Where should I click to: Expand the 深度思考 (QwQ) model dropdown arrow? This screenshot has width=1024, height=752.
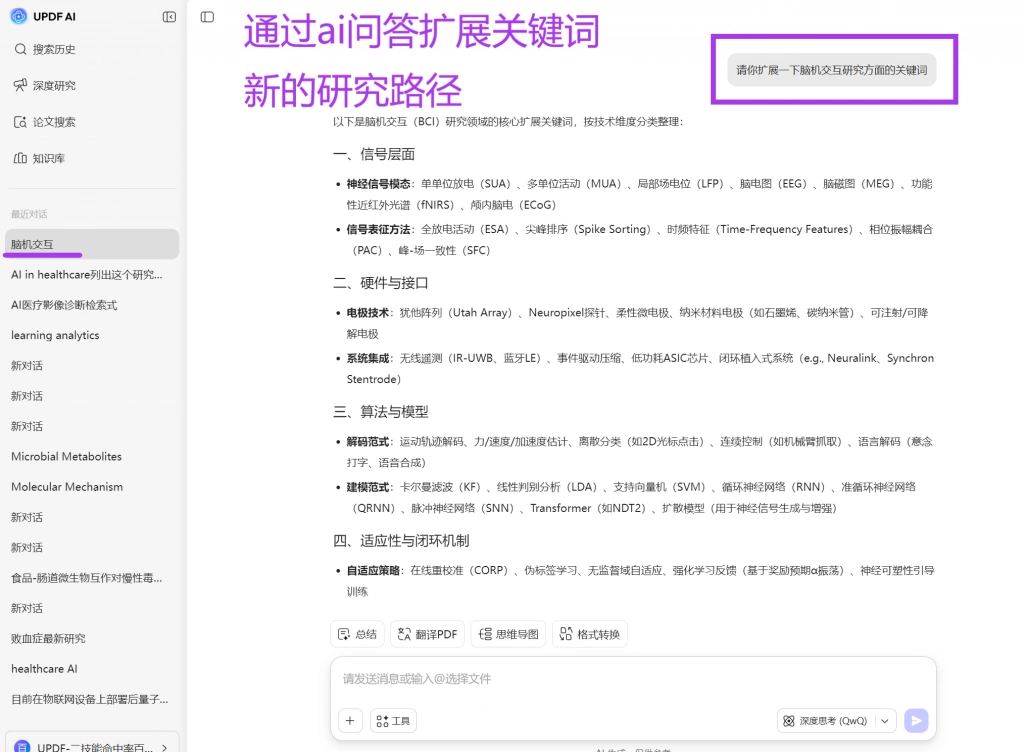[x=884, y=721]
